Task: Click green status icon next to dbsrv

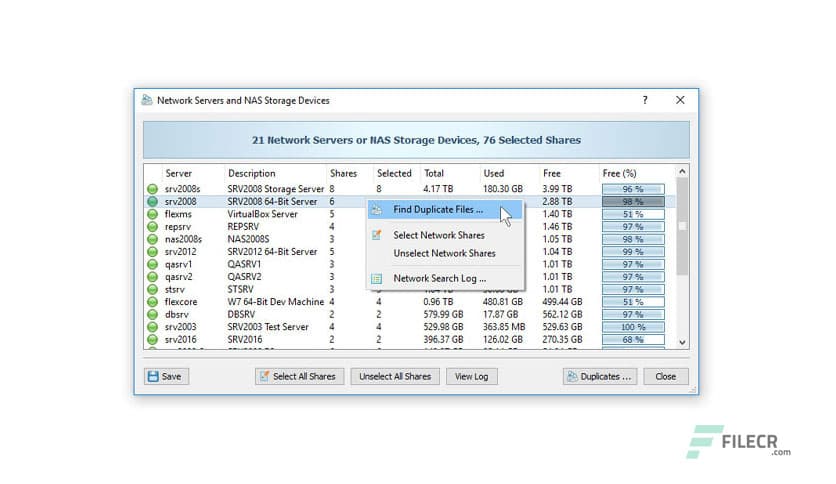Action: [x=153, y=315]
